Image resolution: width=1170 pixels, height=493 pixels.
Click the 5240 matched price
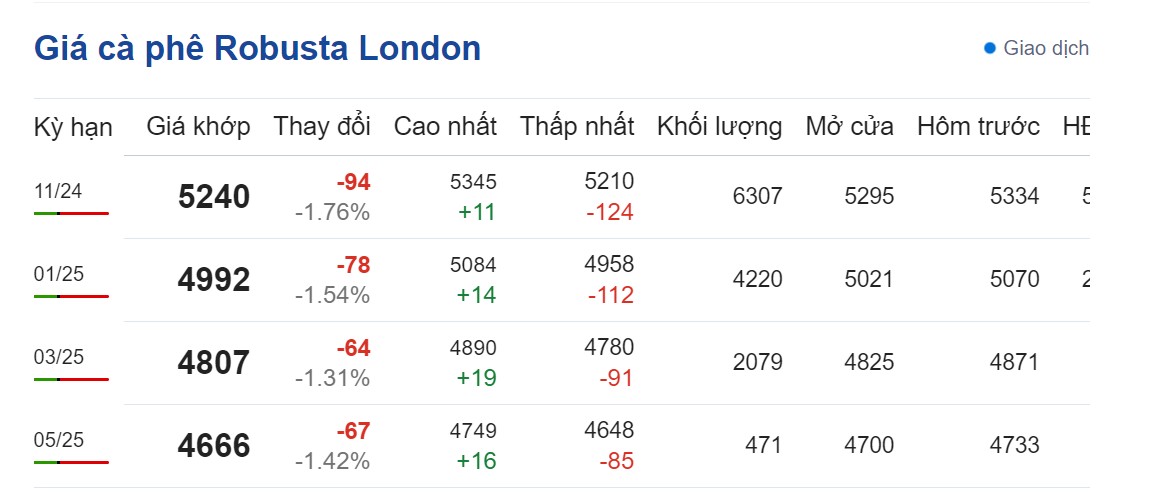point(214,197)
